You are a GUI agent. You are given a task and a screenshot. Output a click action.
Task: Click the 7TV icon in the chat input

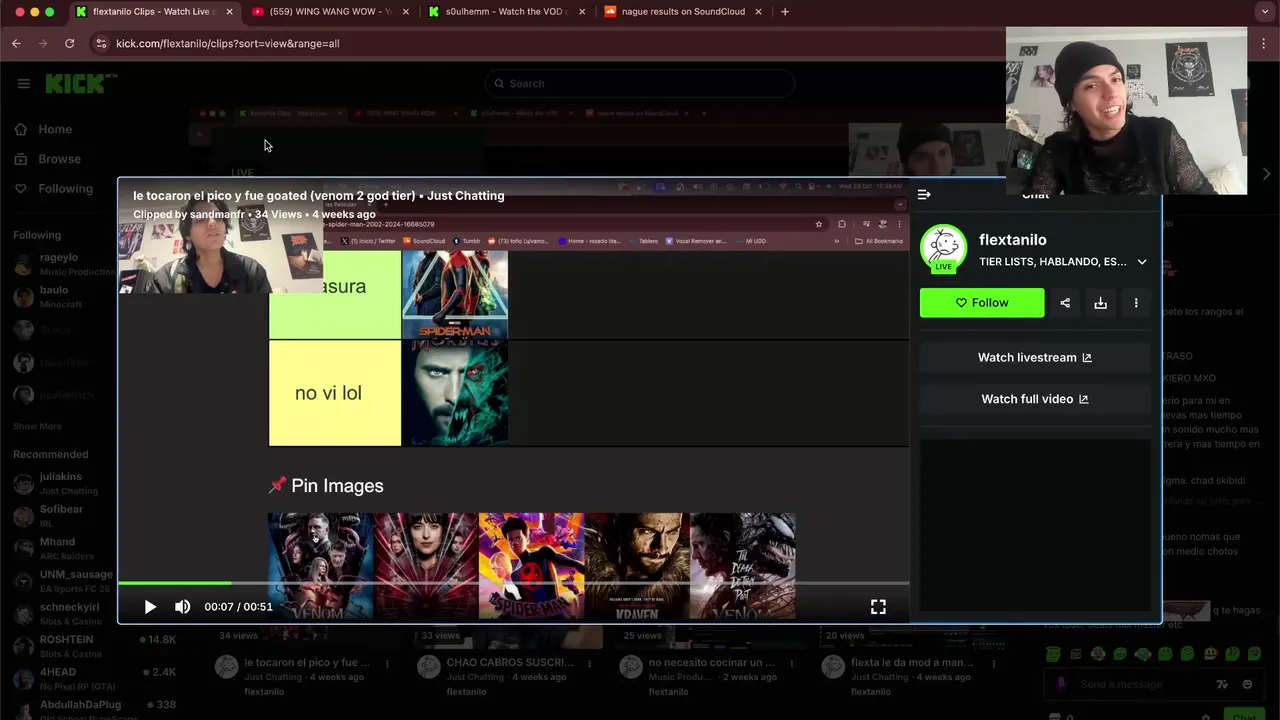click(1222, 685)
